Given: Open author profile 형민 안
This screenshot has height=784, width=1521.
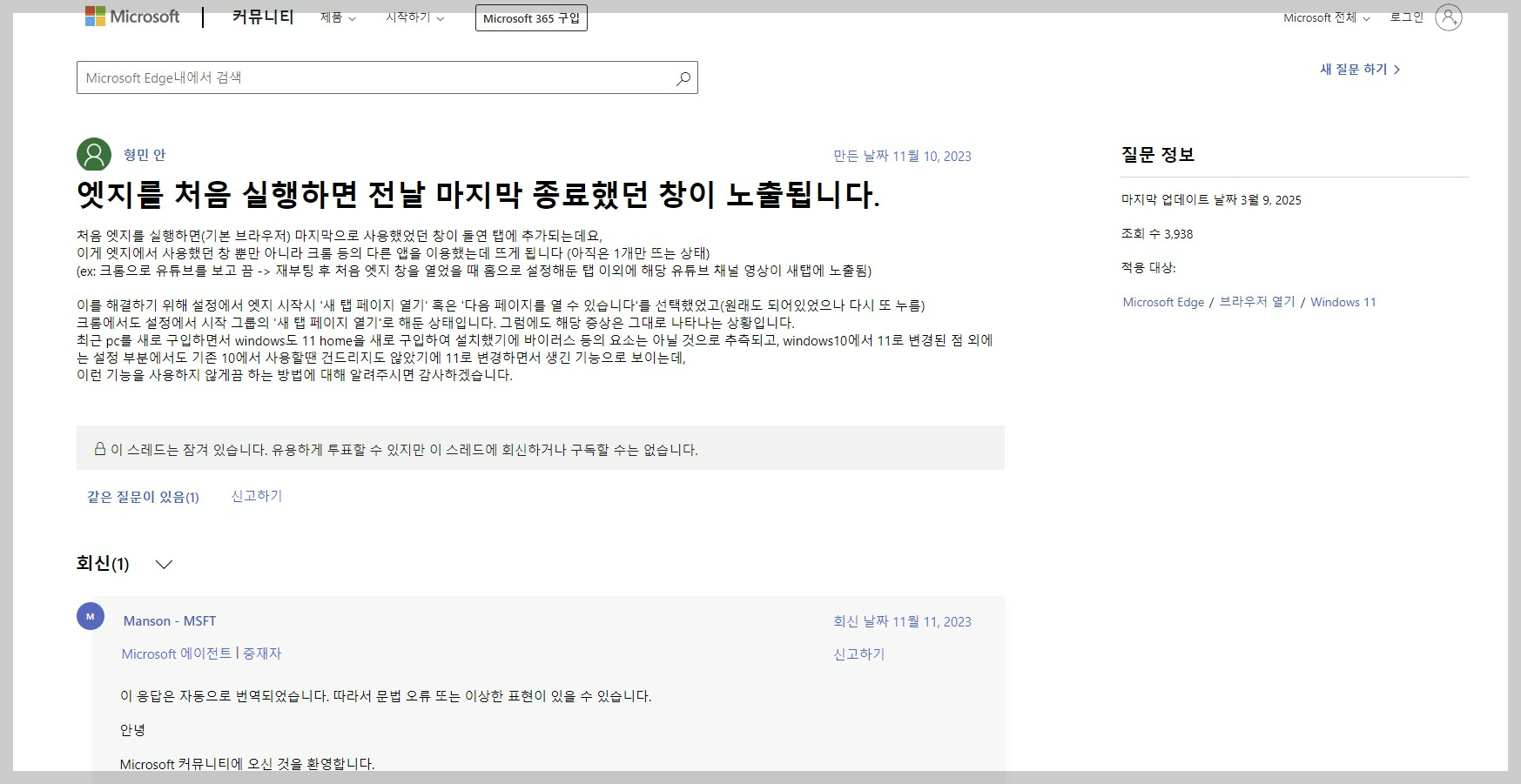Looking at the screenshot, I should coord(145,155).
